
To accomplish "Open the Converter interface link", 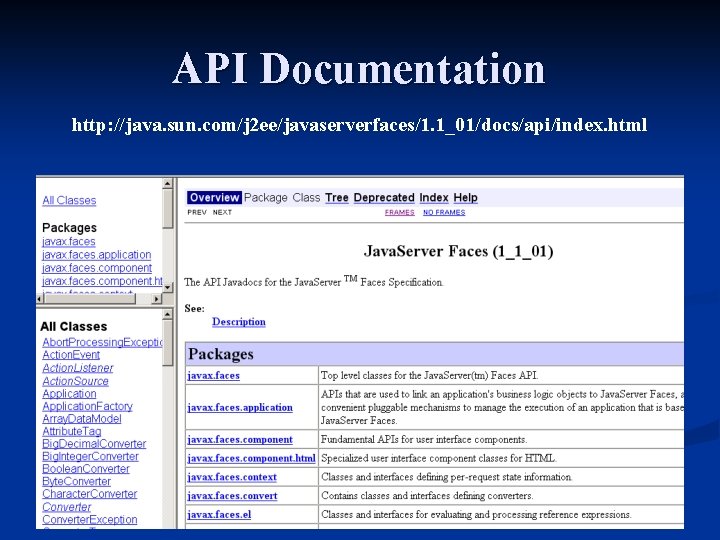I will [x=67, y=507].
